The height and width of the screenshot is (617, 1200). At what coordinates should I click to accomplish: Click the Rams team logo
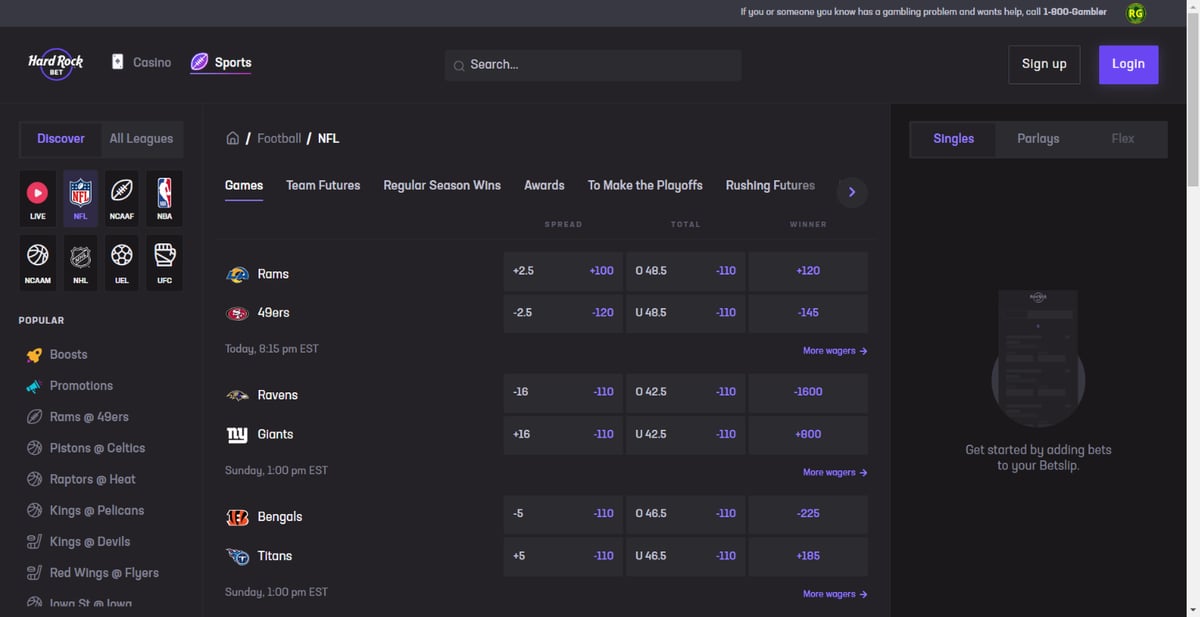(237, 274)
